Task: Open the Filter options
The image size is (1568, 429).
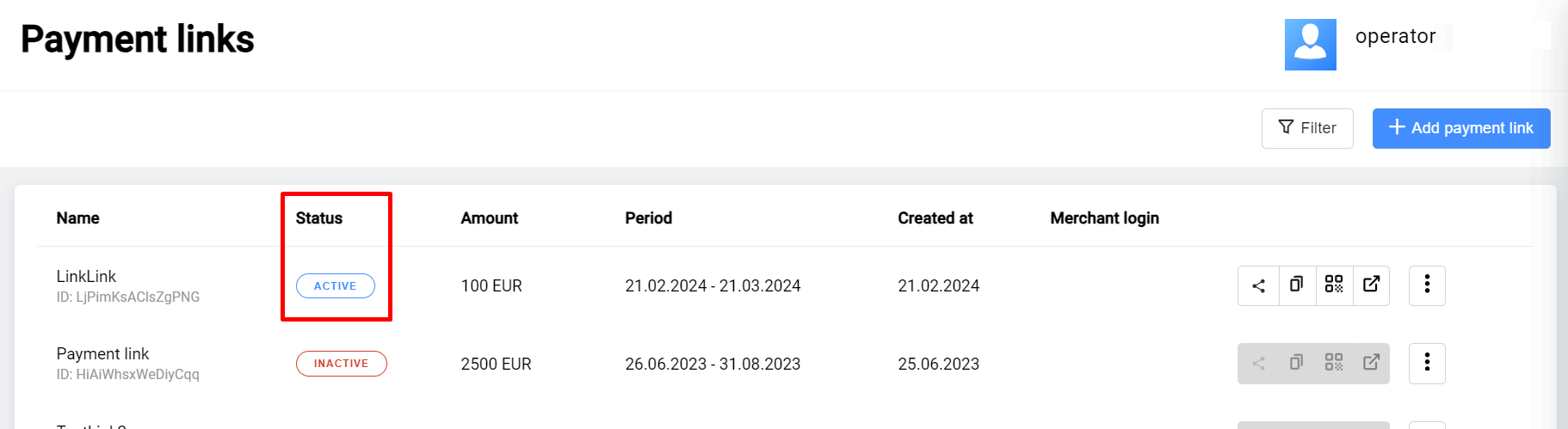Action: click(1307, 128)
